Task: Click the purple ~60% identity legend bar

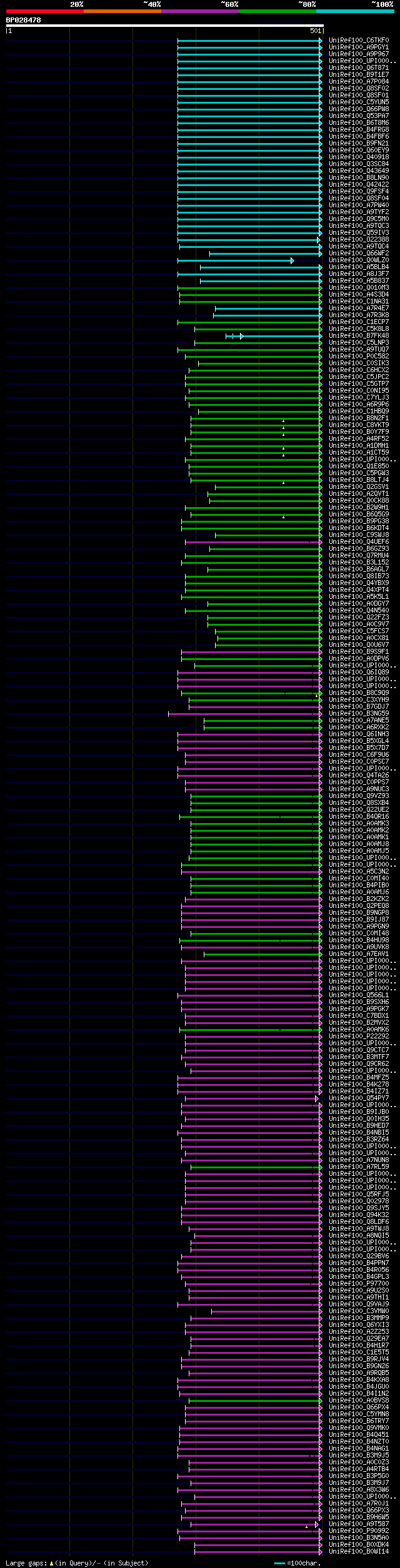Action: point(199,11)
